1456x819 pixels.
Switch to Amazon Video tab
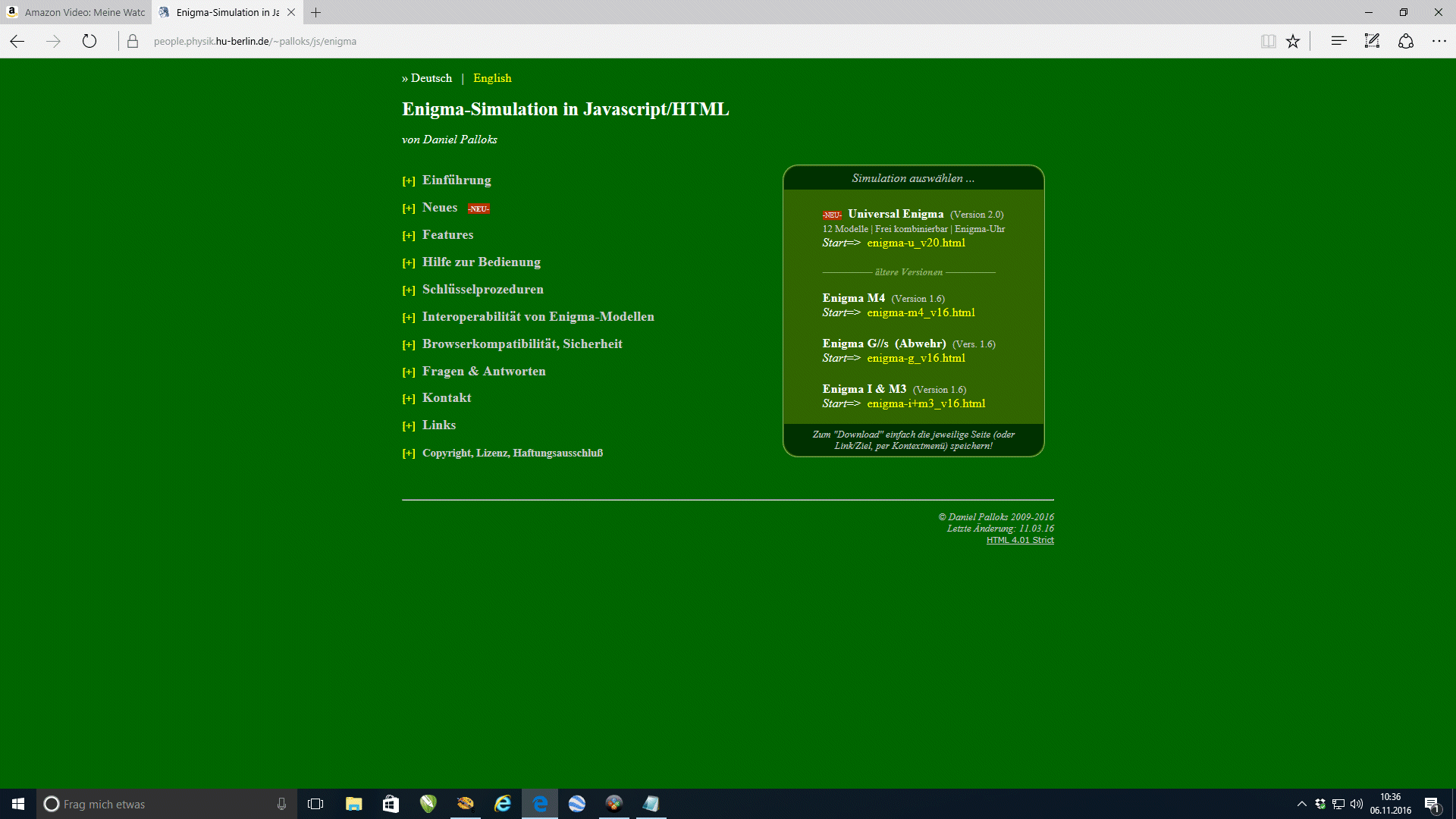point(76,12)
